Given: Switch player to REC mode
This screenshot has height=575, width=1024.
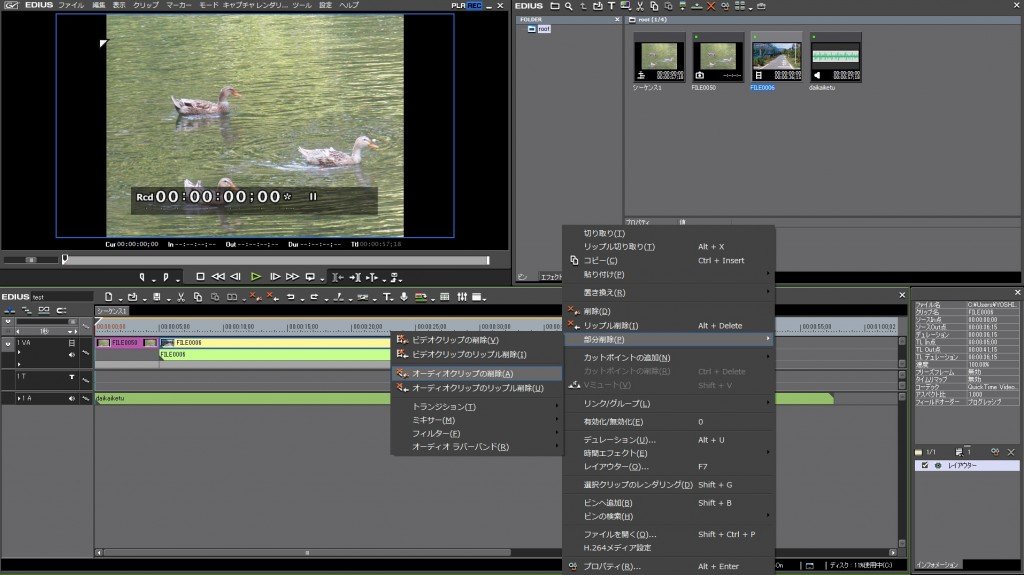Looking at the screenshot, I should coord(474,5).
